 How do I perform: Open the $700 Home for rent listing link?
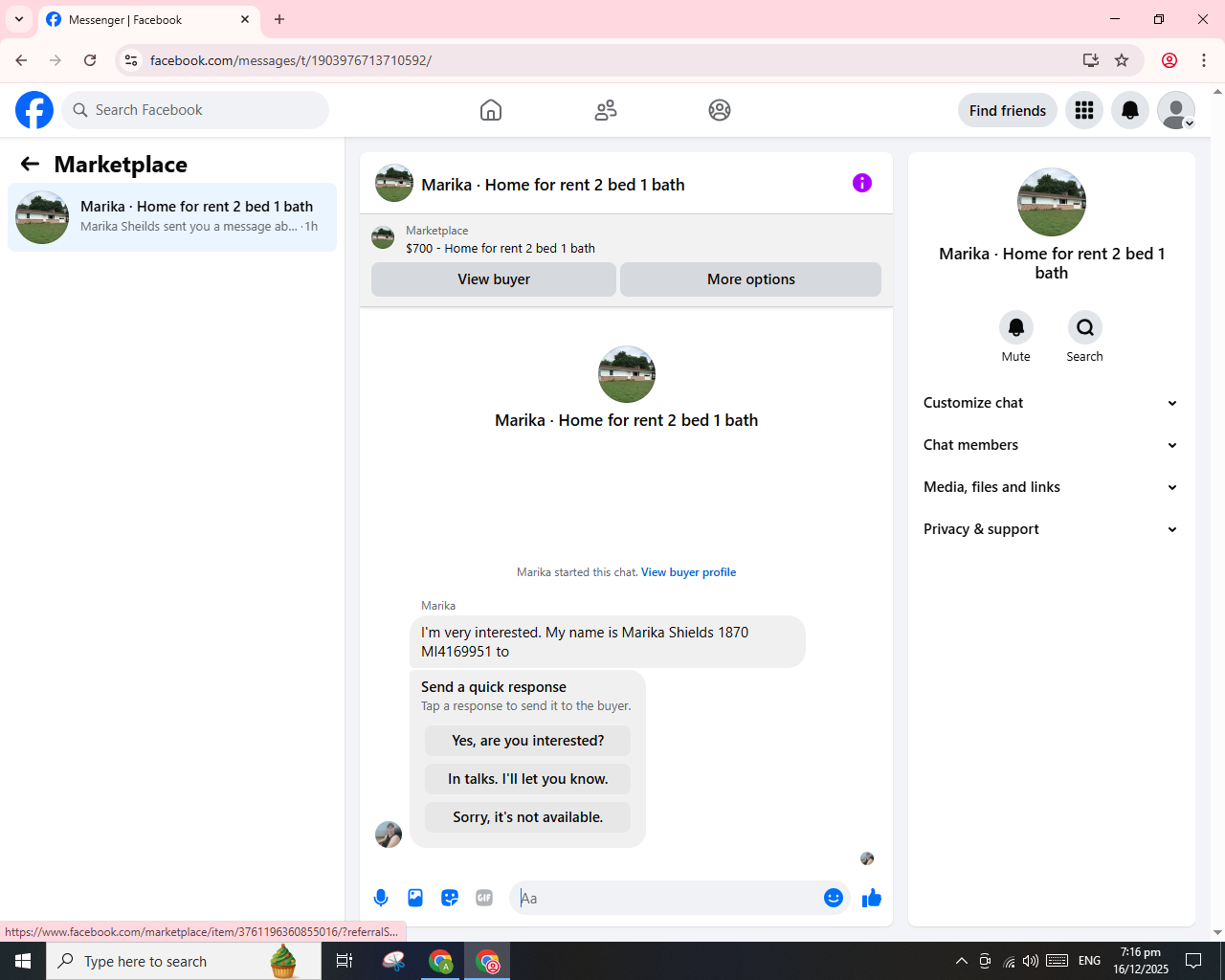(x=501, y=248)
